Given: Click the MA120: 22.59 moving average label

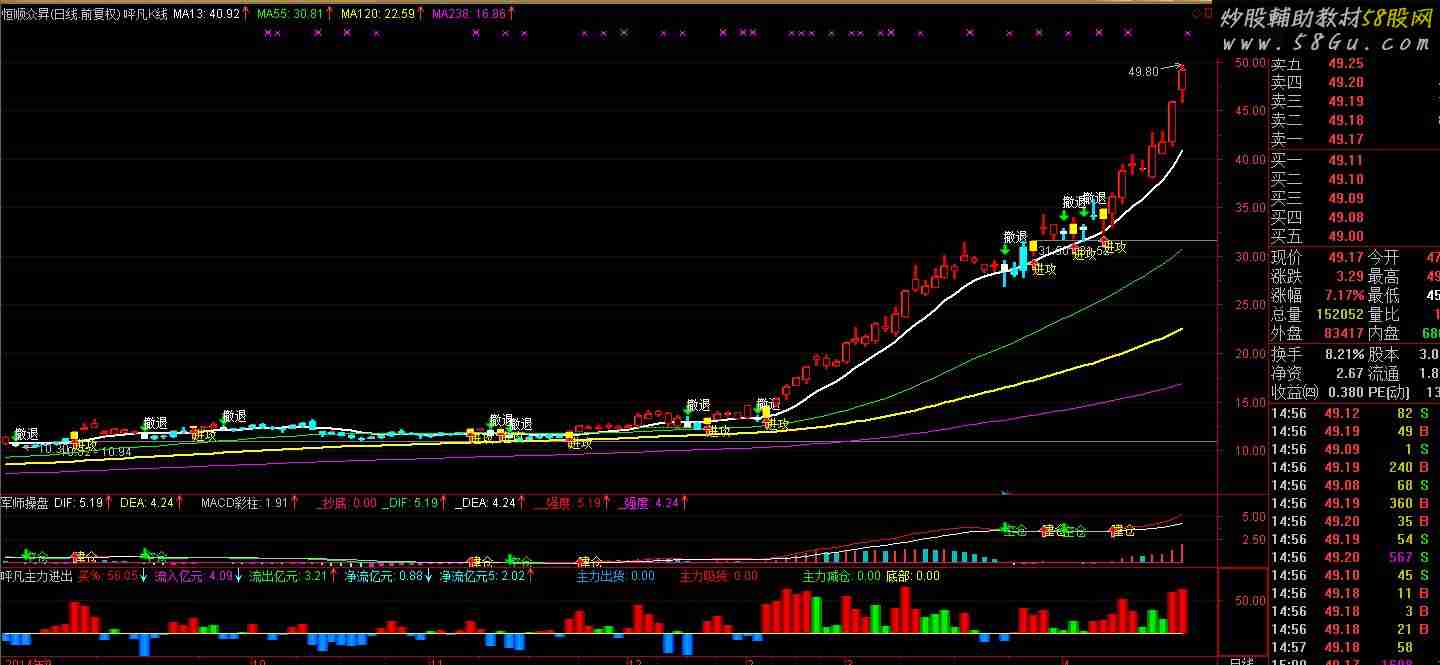Looking at the screenshot, I should coord(378,15).
